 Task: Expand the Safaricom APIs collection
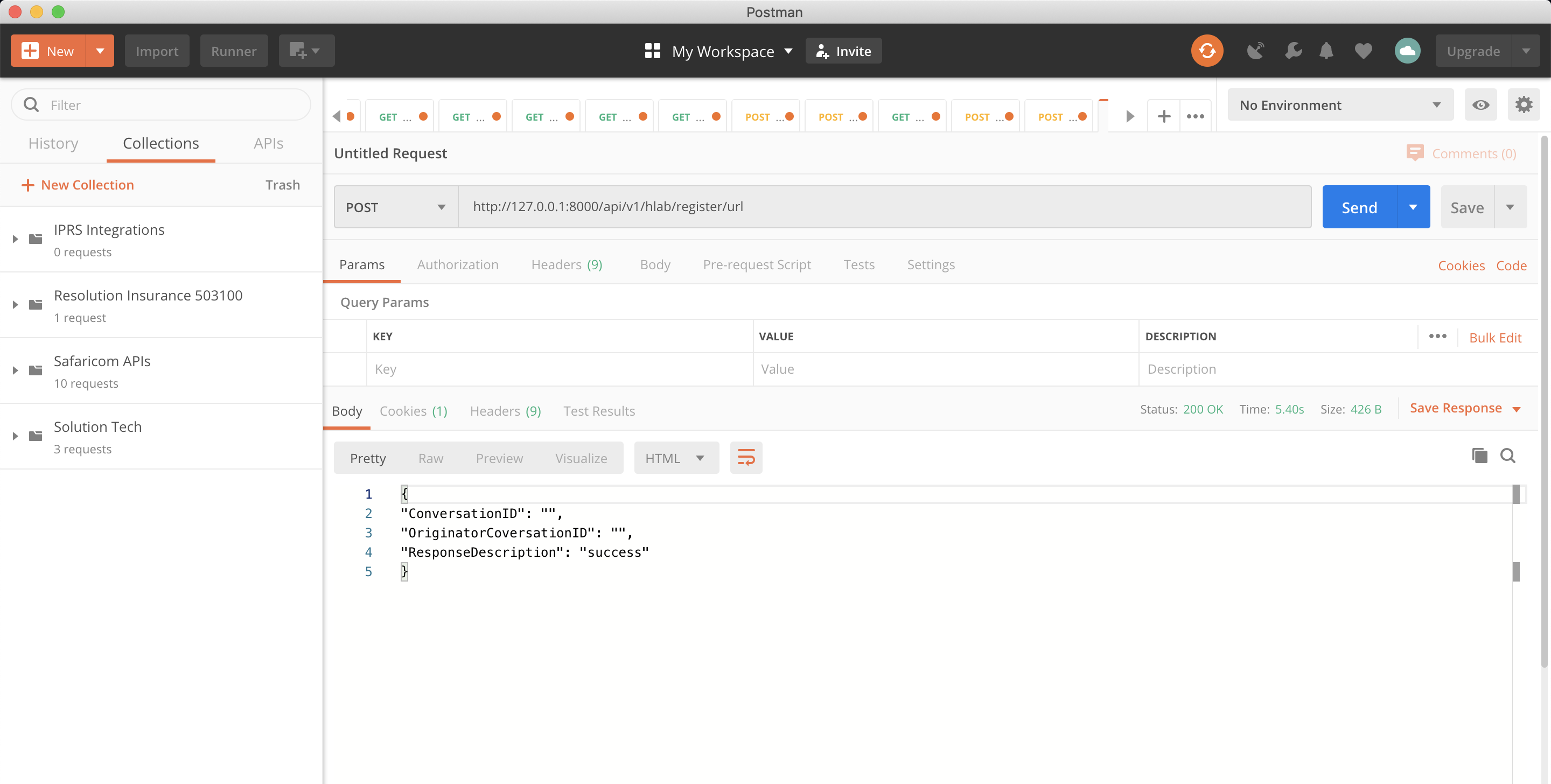click(15, 370)
